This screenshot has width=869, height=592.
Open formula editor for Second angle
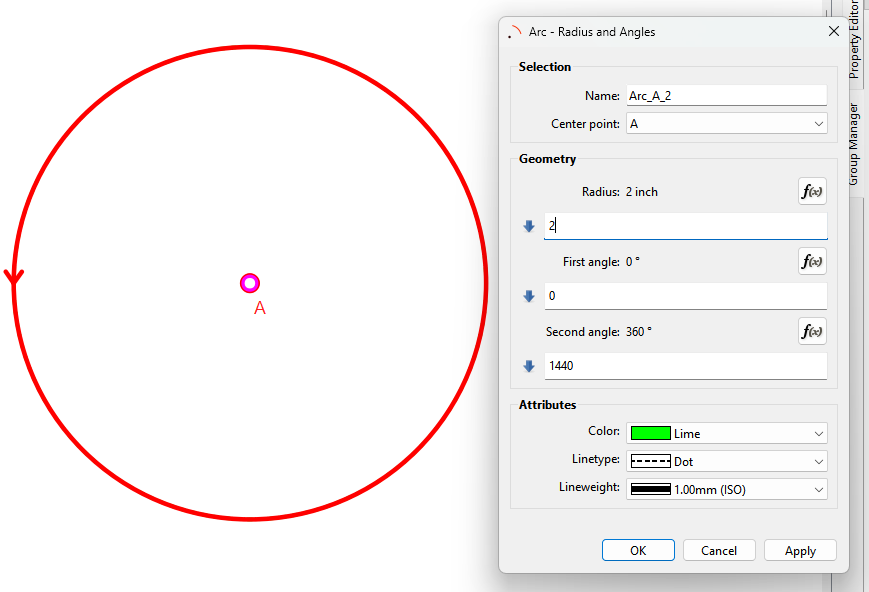click(812, 331)
